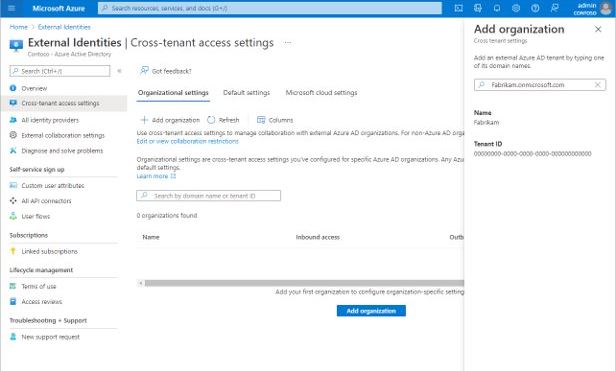Focus the global Azure search bar

[x=270, y=8]
